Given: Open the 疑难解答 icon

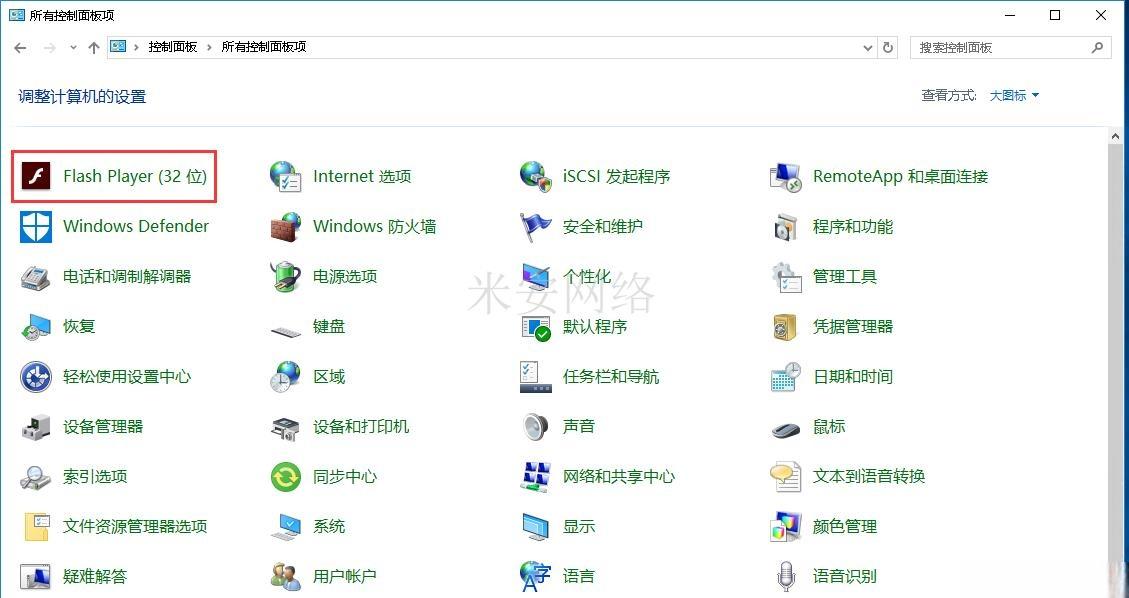Looking at the screenshot, I should [x=36, y=576].
